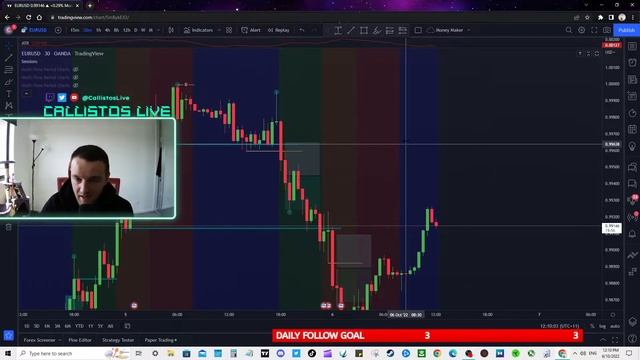
Task: Open the Money Maker layout menu
Action: tap(449, 30)
